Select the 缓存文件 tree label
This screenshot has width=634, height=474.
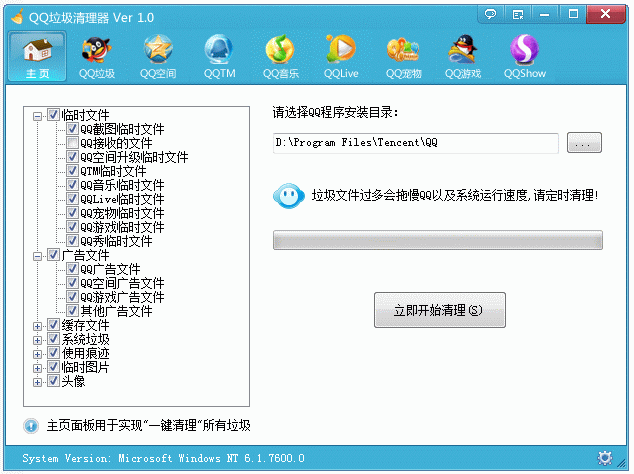85,325
